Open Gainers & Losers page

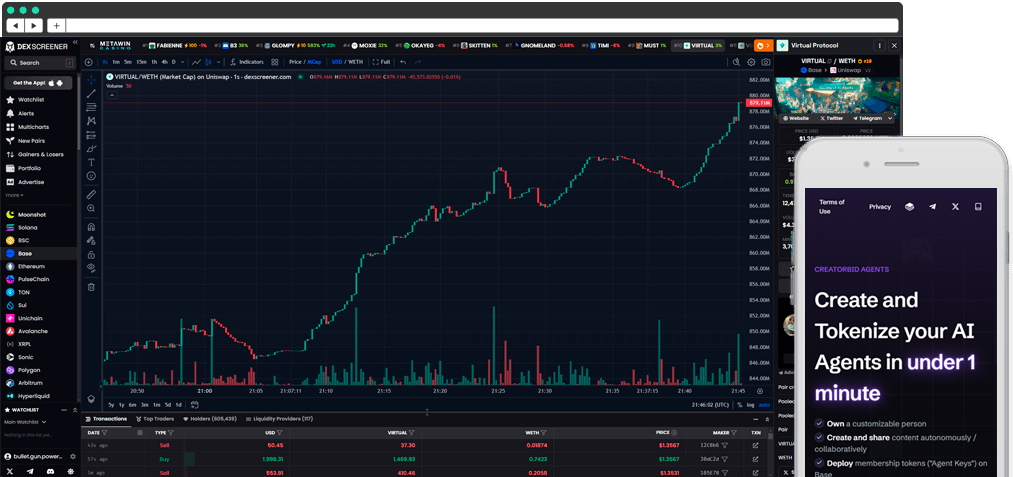41,154
